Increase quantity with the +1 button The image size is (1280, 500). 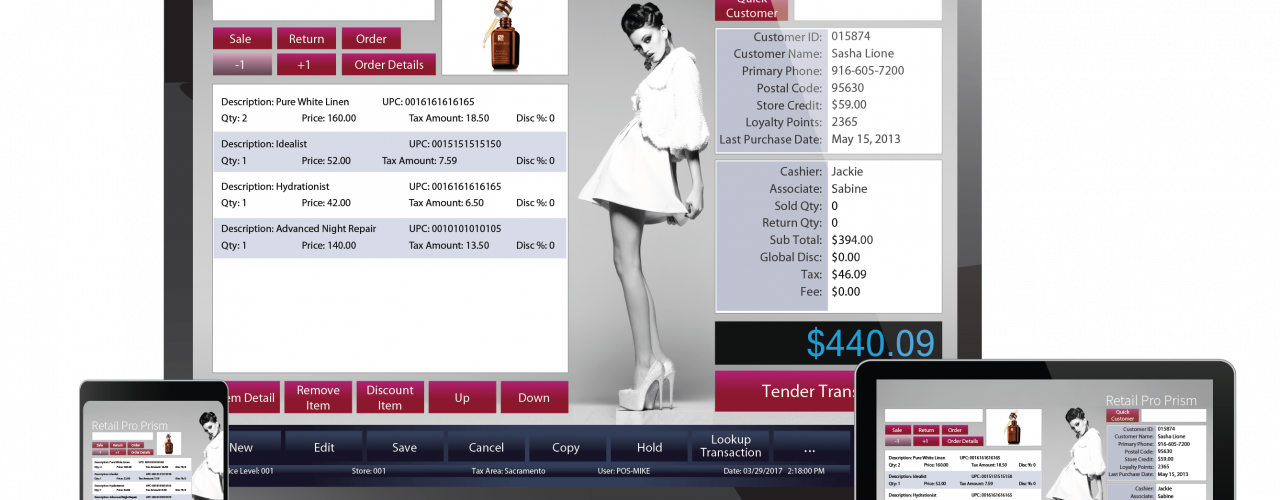(x=307, y=64)
